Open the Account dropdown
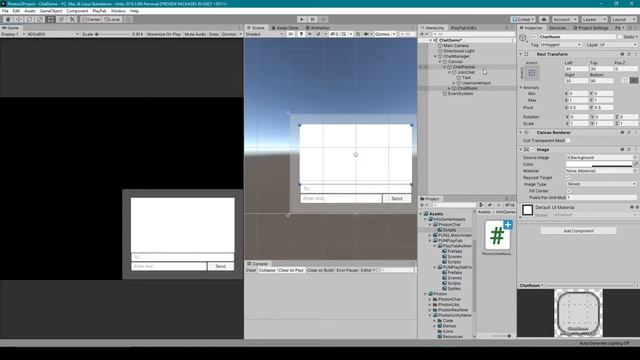The width and height of the screenshot is (640, 360). (x=564, y=19)
